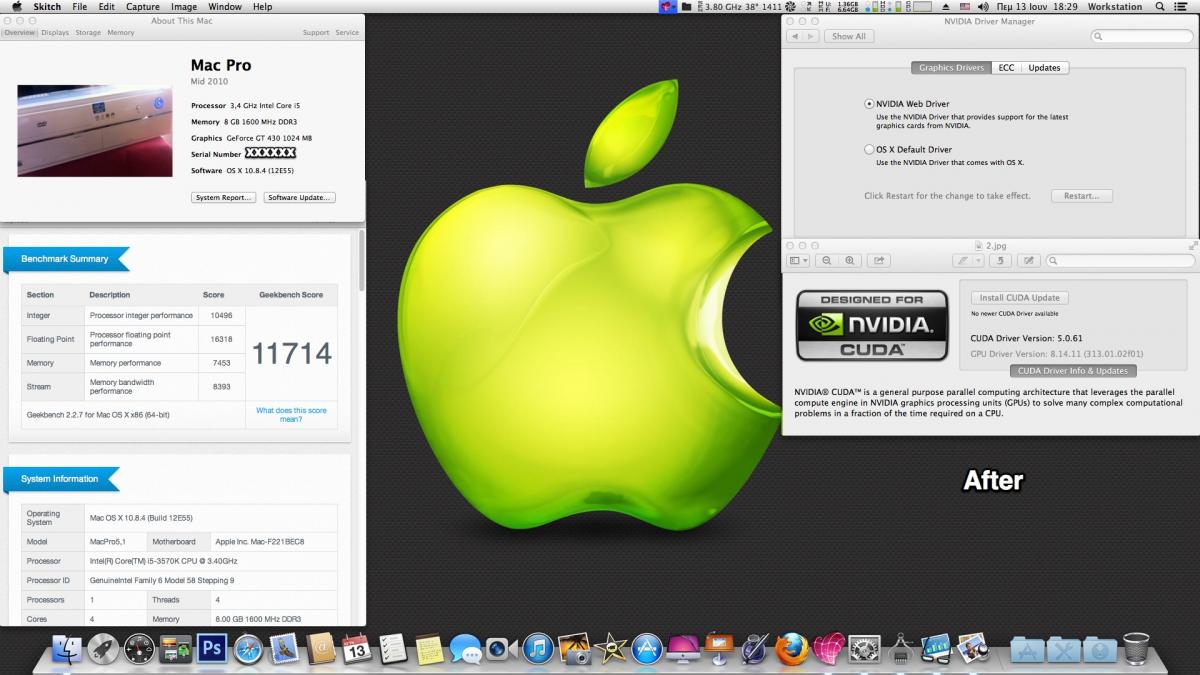1200x675 pixels.
Task: Click Install CUDA Update button
Action: tap(1020, 298)
